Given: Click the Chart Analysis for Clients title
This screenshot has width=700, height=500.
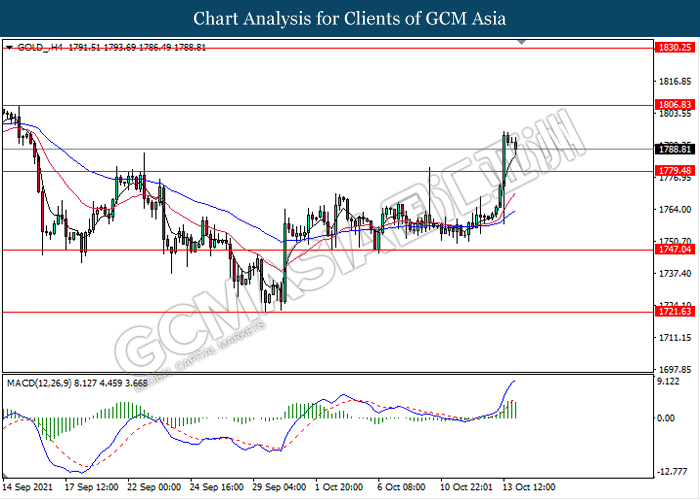Looking at the screenshot, I should point(350,18).
